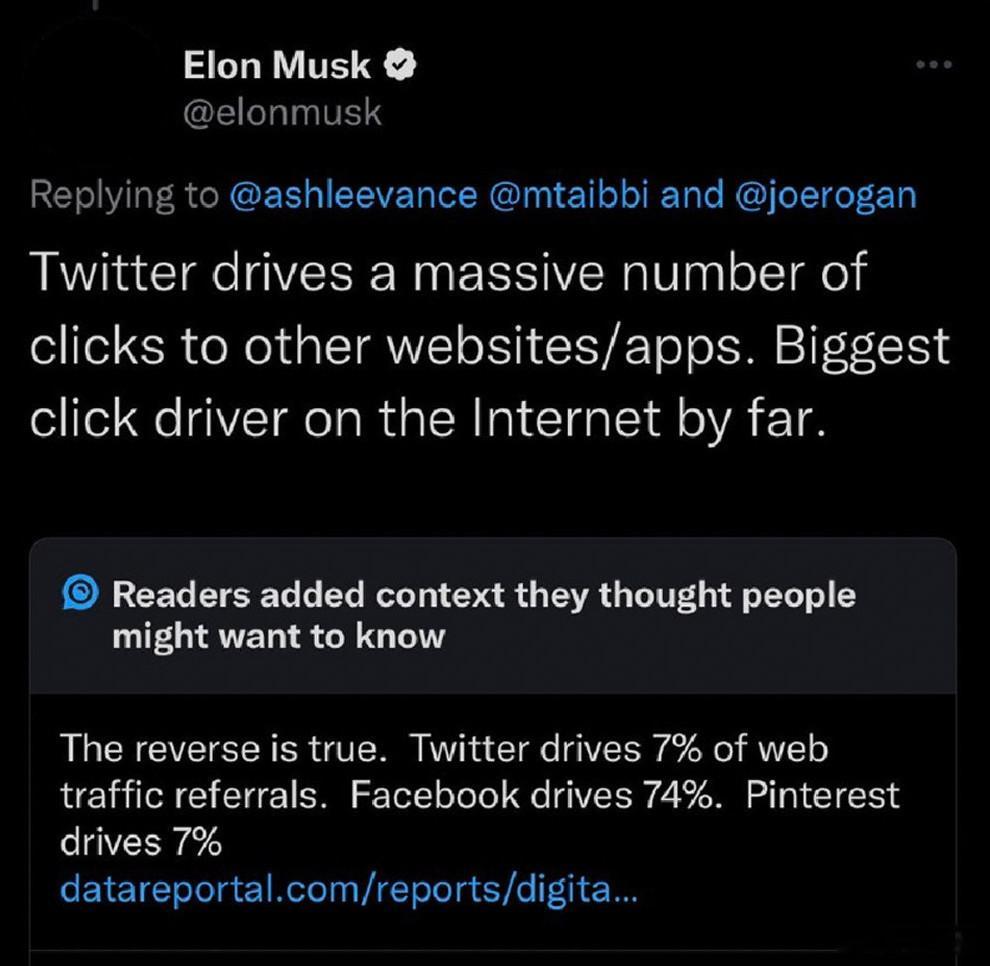Open the @mtaibbi mention
Viewport: 990px width, 966px height.
click(x=568, y=194)
